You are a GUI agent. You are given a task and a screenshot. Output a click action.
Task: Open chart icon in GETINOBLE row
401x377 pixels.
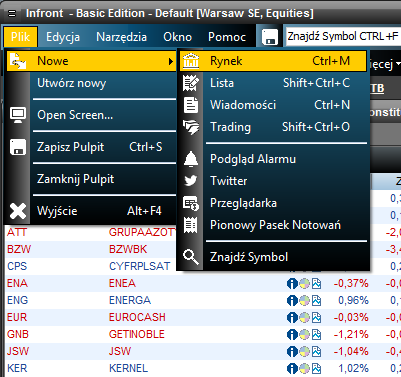tap(316, 335)
